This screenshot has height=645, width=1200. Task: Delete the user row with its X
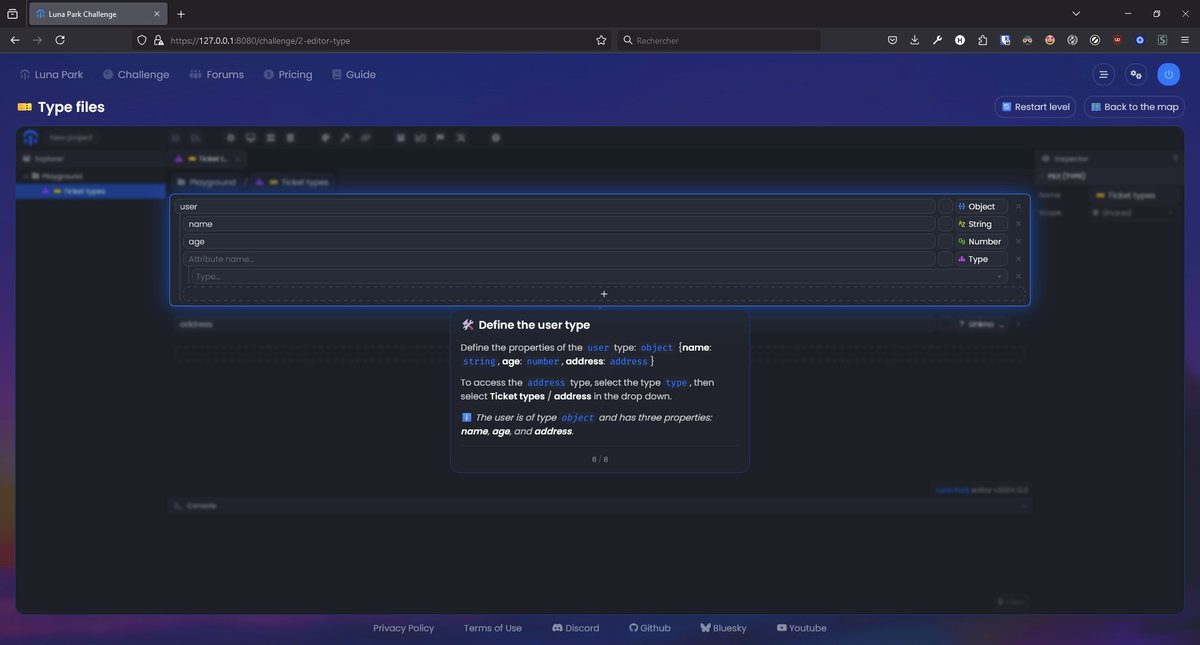pyautogui.click(x=1018, y=207)
